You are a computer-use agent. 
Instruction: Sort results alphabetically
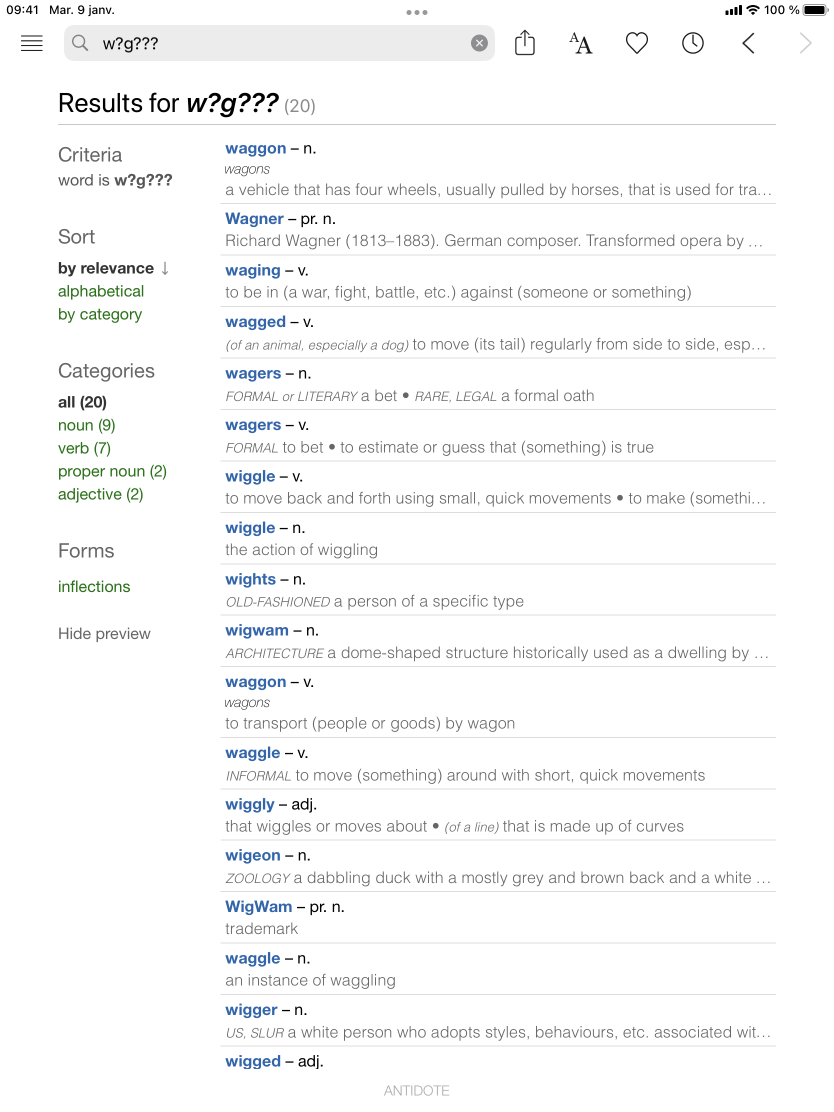tap(101, 291)
